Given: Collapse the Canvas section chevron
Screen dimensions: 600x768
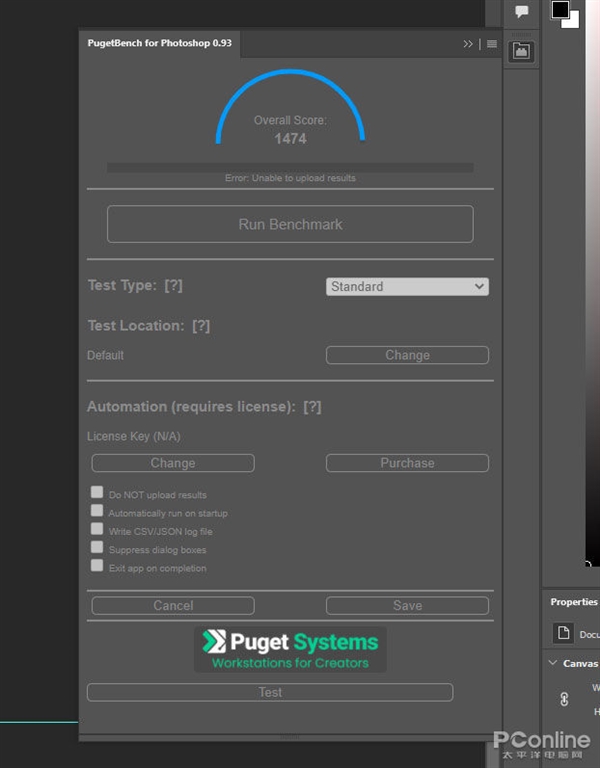Looking at the screenshot, I should click(552, 663).
